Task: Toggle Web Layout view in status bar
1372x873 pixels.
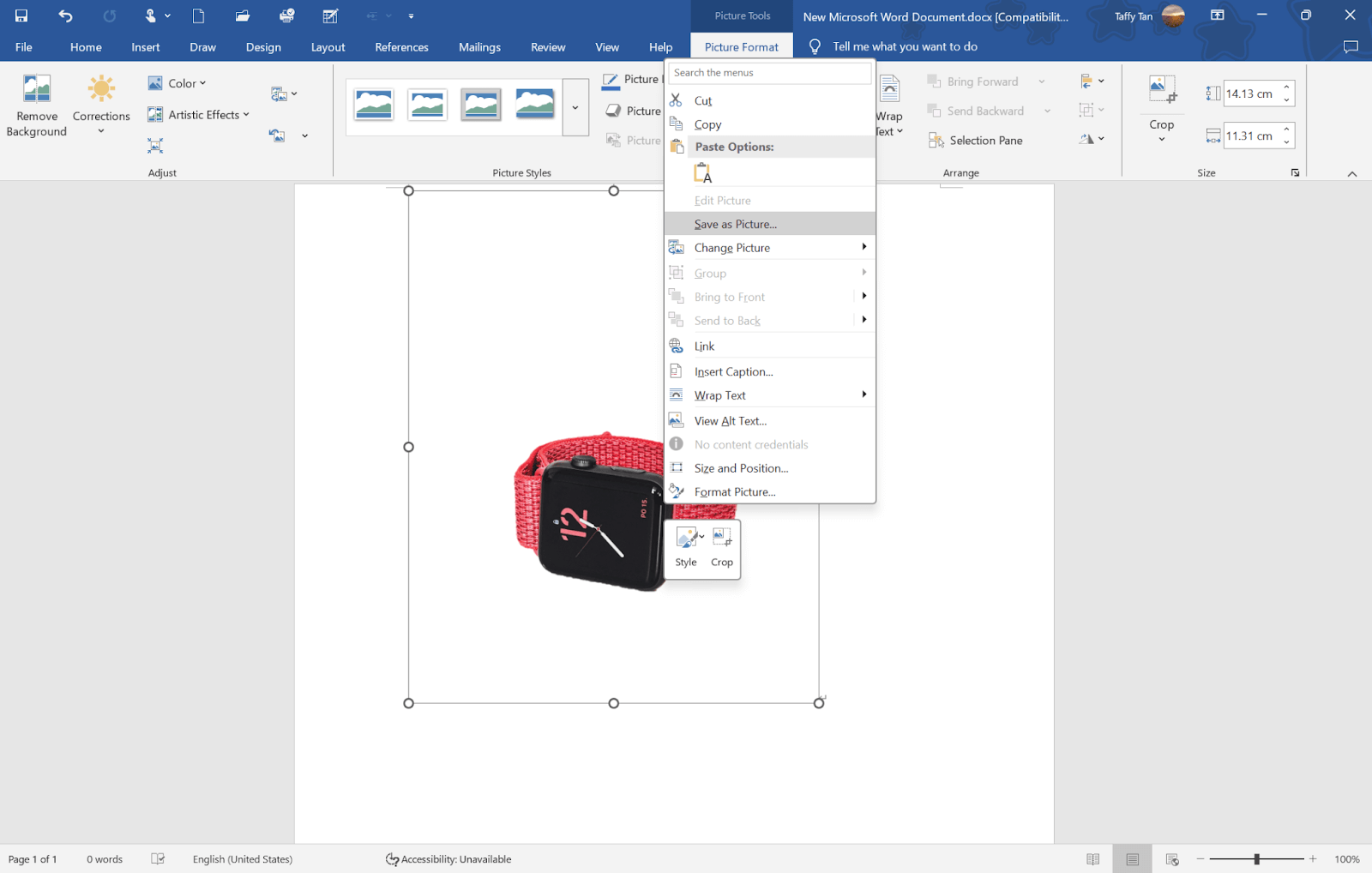Action: pos(1170,858)
